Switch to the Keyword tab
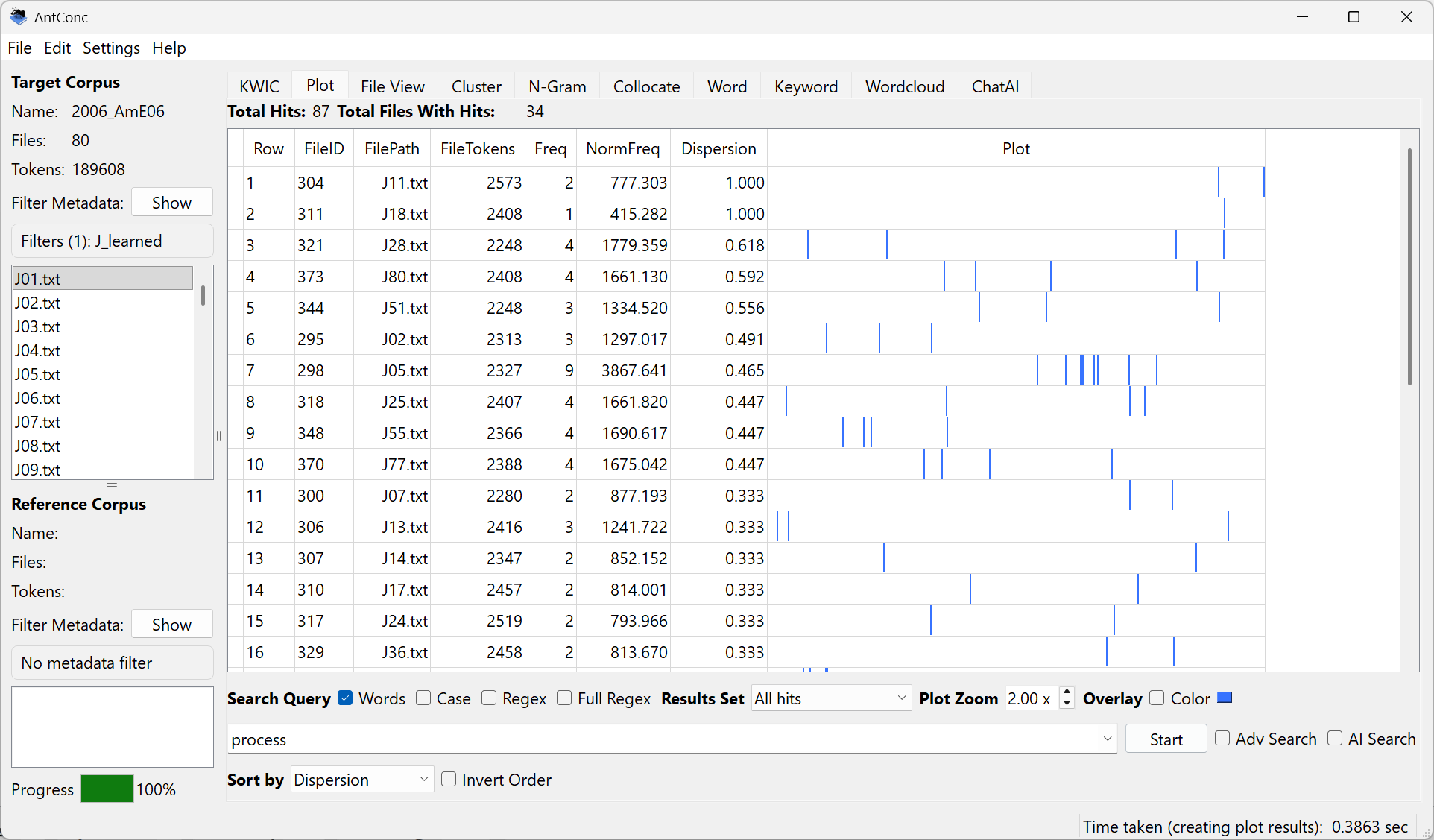This screenshot has height=840, width=1434. pyautogui.click(x=806, y=86)
